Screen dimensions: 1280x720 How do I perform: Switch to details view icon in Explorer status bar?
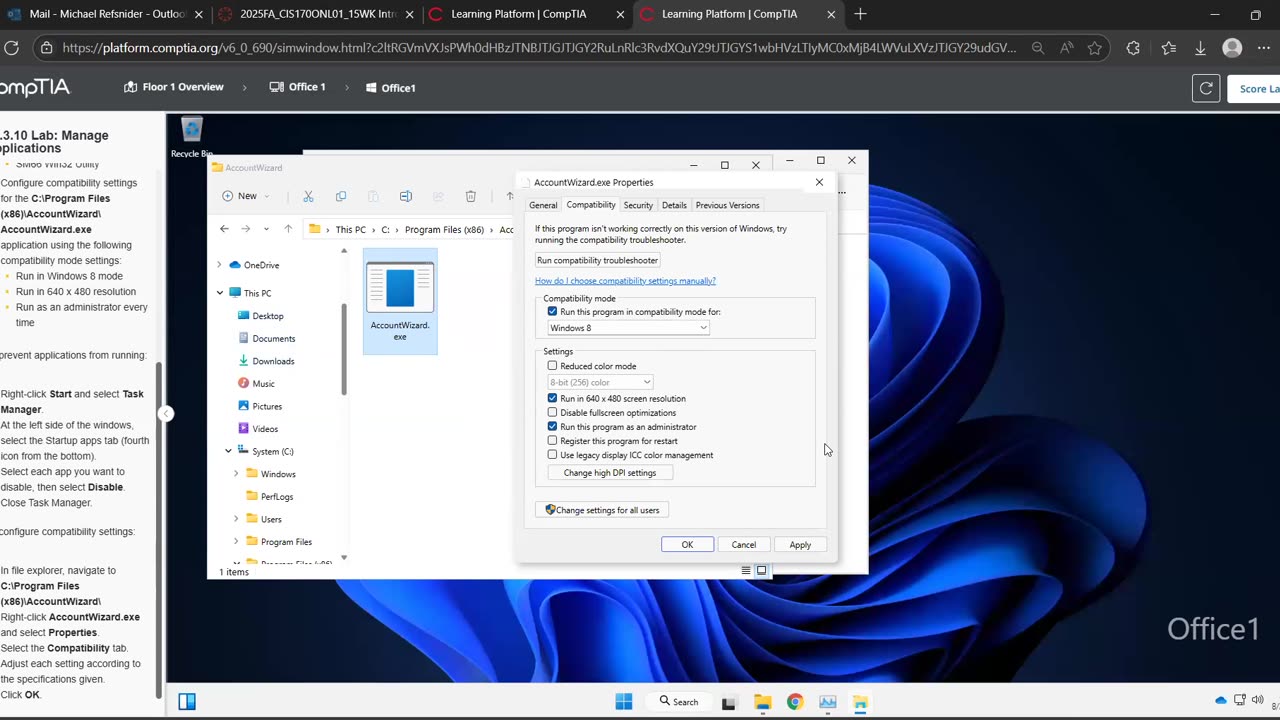point(746,570)
